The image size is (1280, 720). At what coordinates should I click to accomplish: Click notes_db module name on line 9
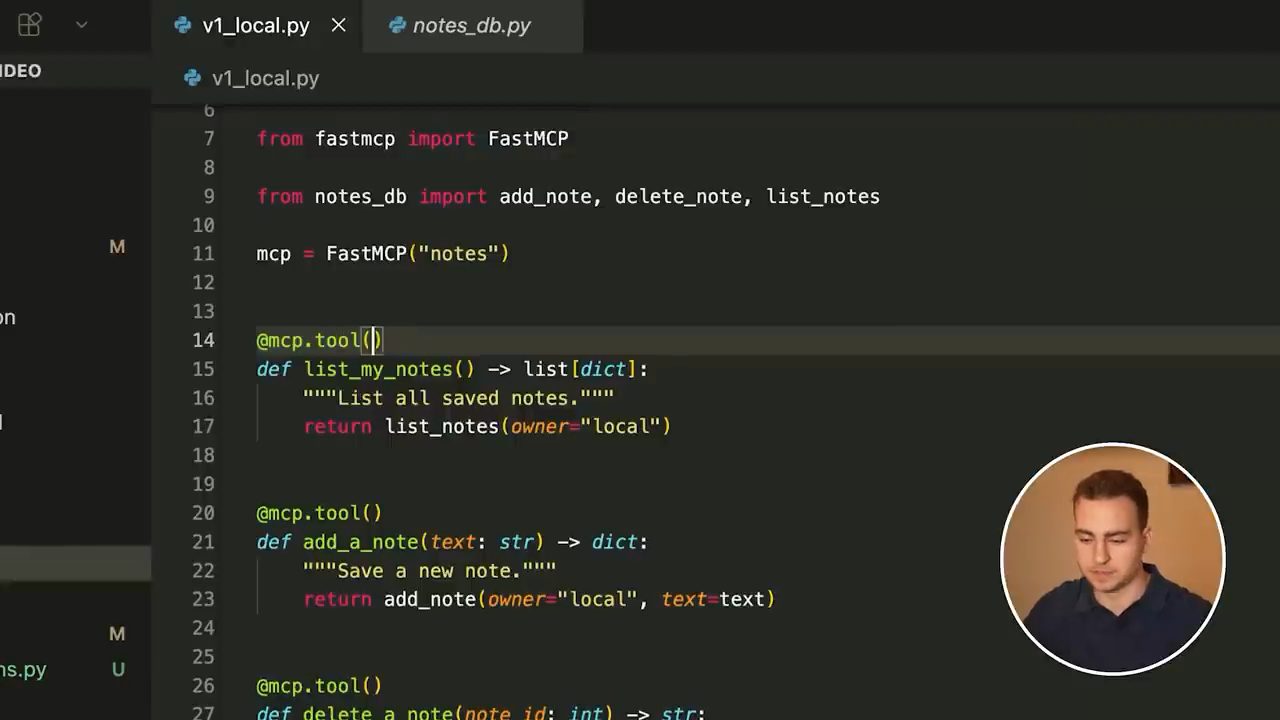pos(361,197)
